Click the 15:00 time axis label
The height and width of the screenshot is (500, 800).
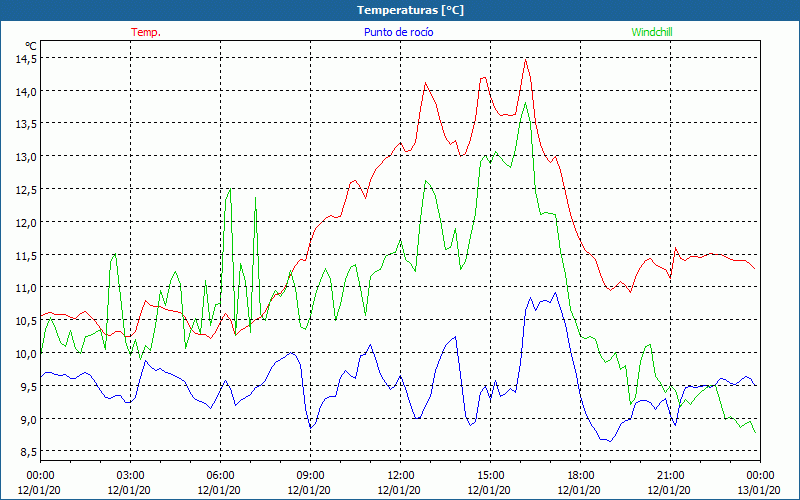point(490,476)
